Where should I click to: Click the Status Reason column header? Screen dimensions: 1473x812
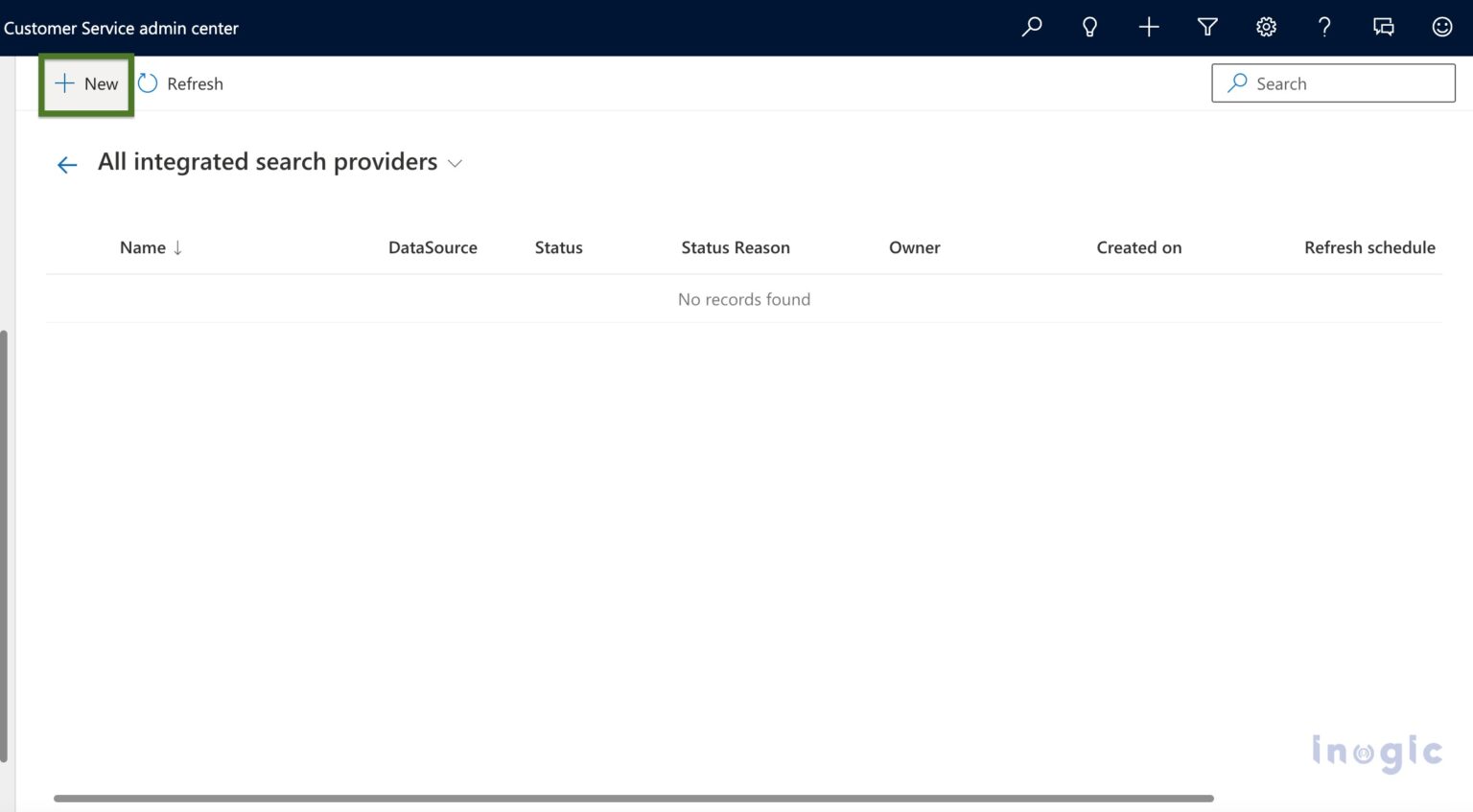[x=735, y=247]
